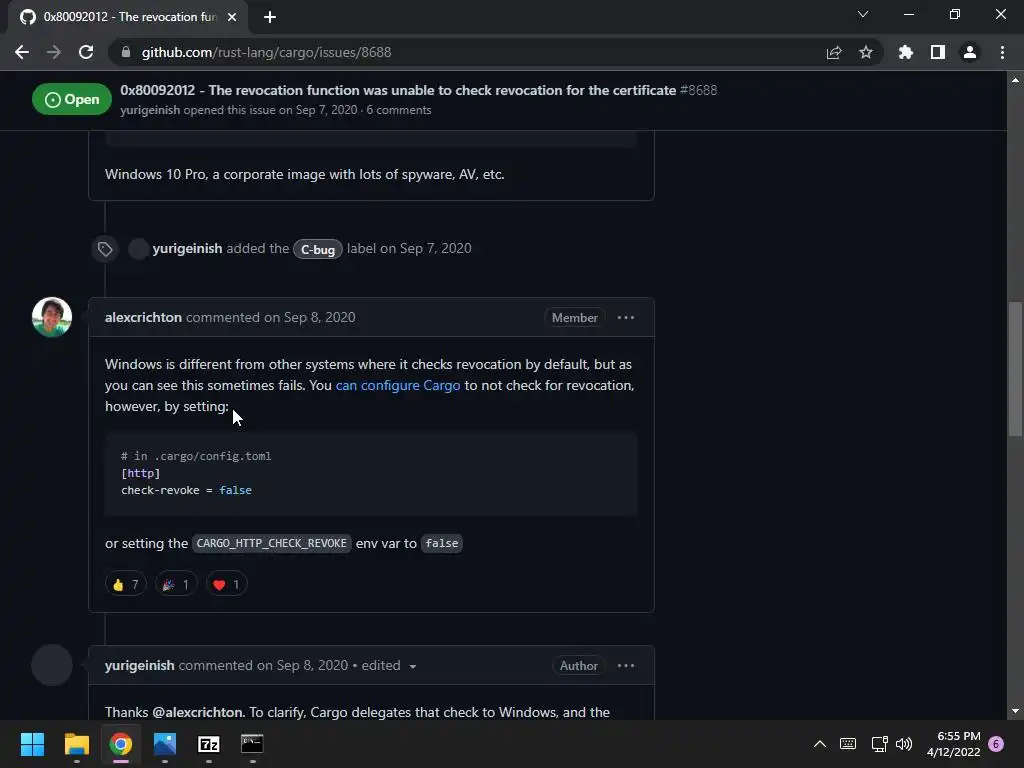Viewport: 1024px width, 768px height.
Task: Reload the GitHub issue page
Action: pos(86,52)
